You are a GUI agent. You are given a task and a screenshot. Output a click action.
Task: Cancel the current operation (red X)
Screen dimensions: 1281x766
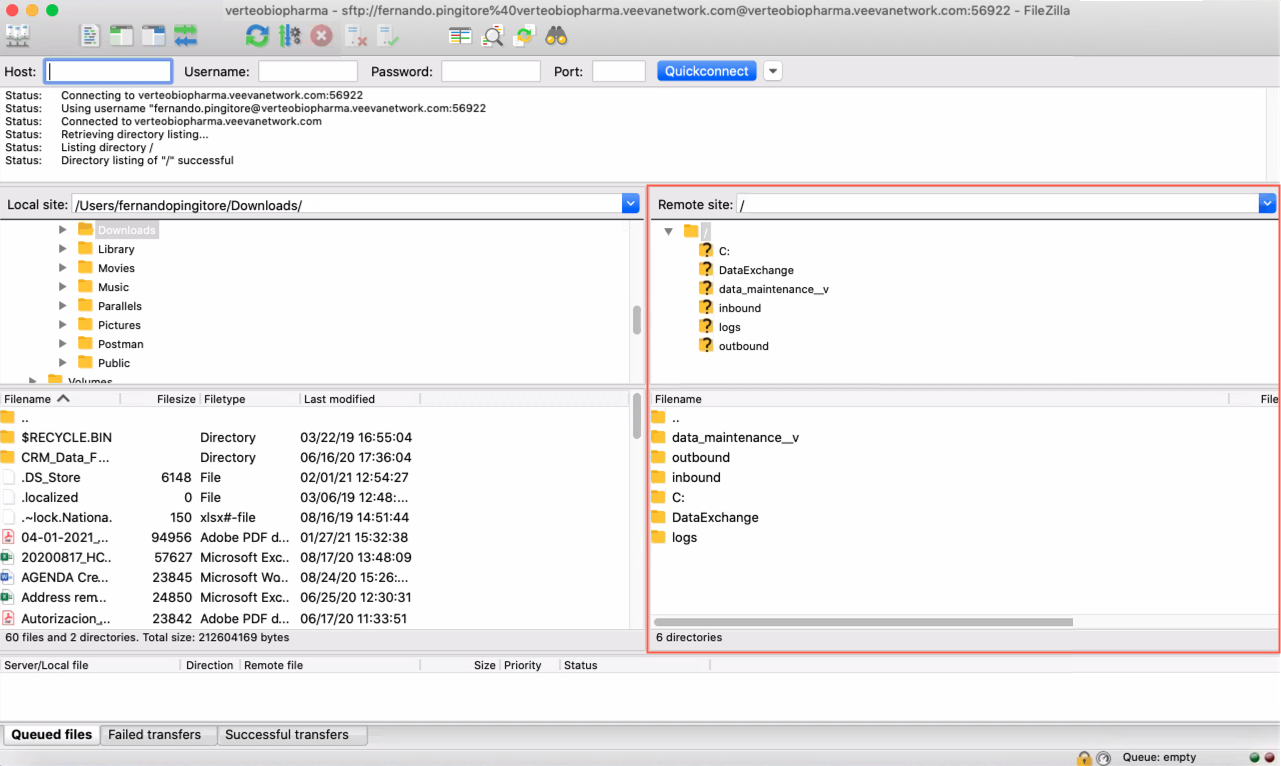(x=321, y=36)
